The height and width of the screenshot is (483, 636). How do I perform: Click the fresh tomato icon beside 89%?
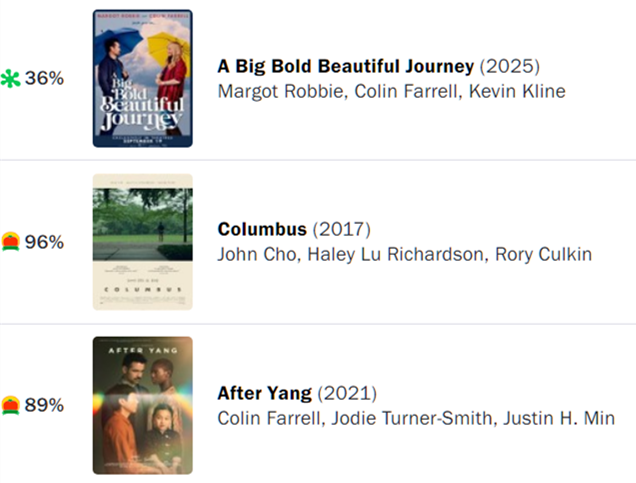[x=12, y=405]
